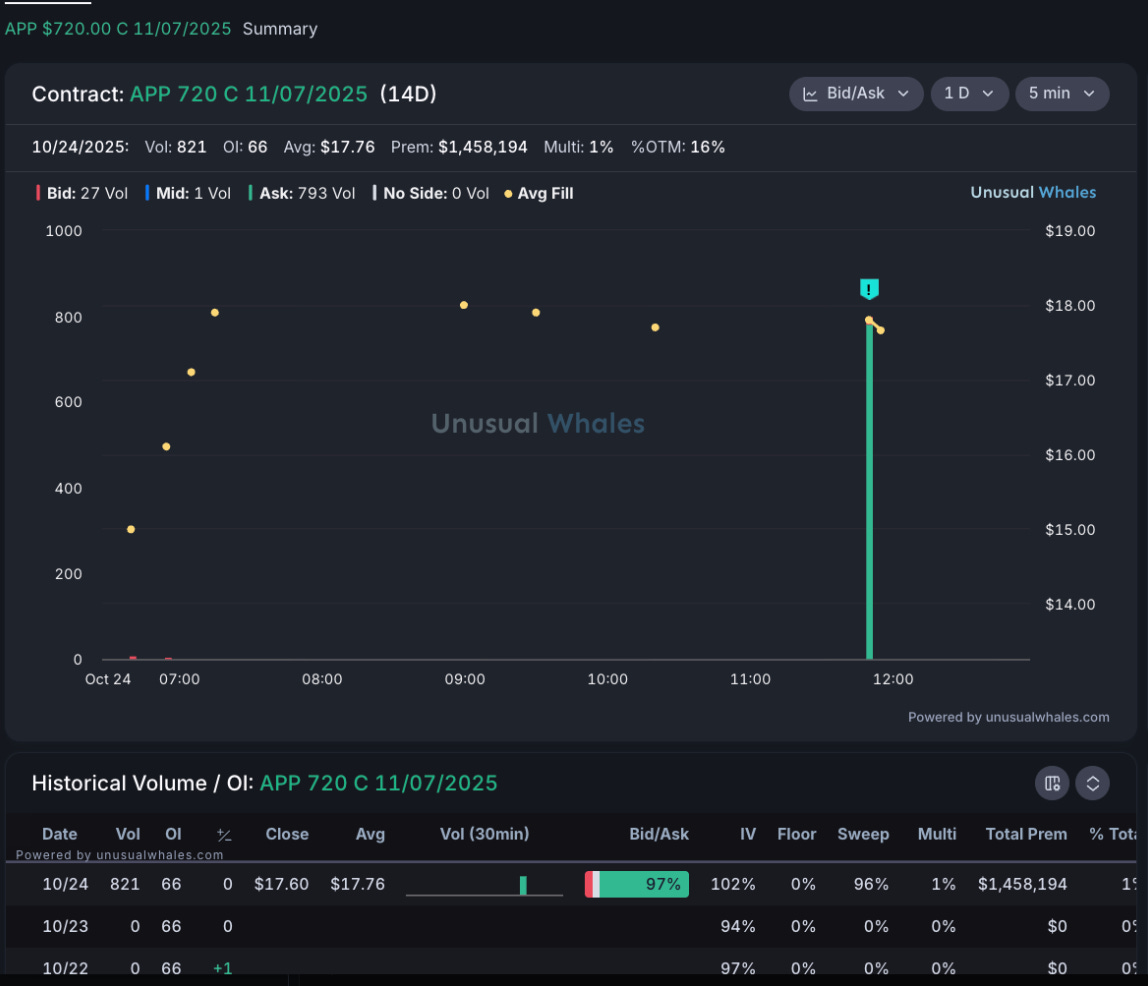Click the 97% Bid/Ask ratio bar
The image size is (1148, 986).
click(x=637, y=884)
